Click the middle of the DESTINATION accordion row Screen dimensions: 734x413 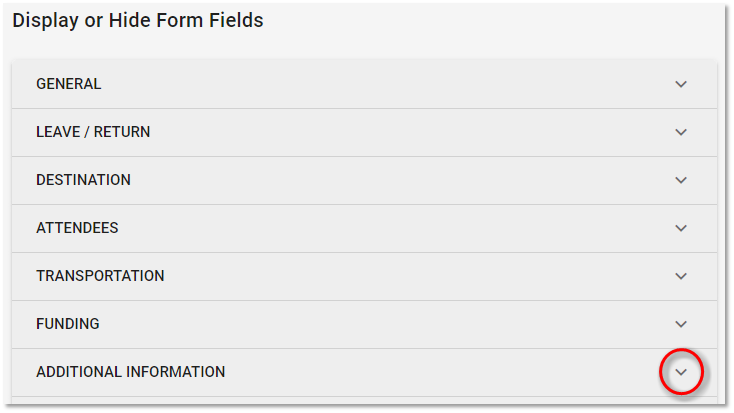coord(364,180)
